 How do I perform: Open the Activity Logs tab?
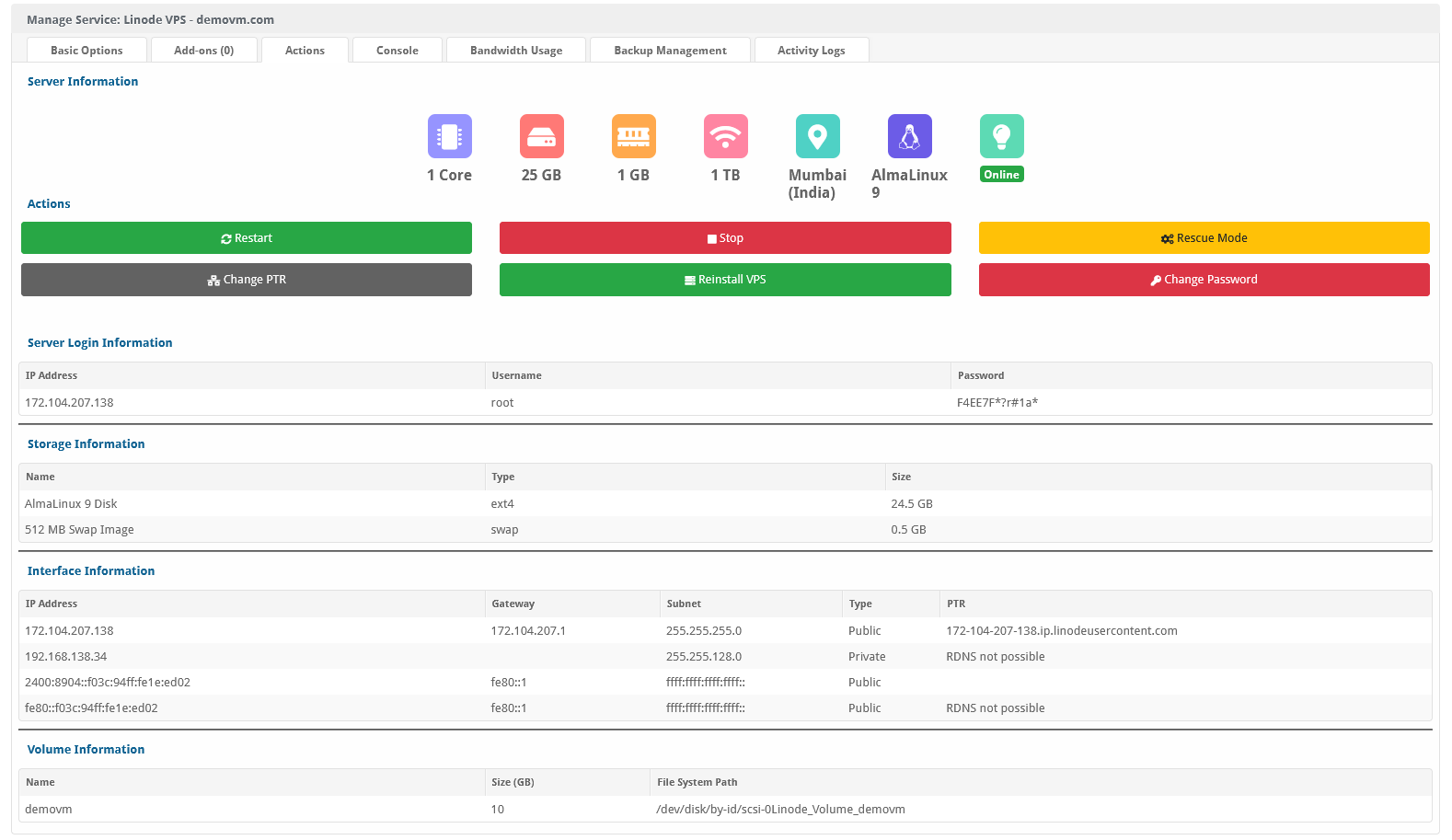point(811,51)
